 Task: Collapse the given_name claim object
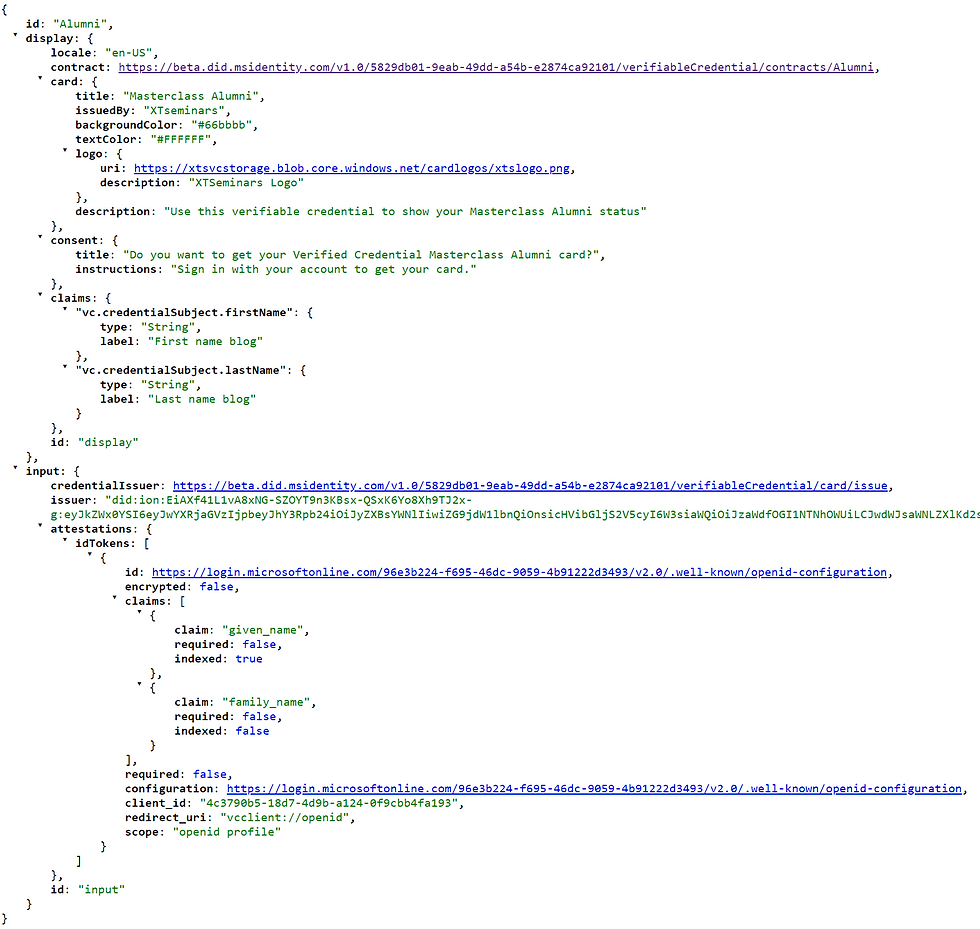[139, 613]
